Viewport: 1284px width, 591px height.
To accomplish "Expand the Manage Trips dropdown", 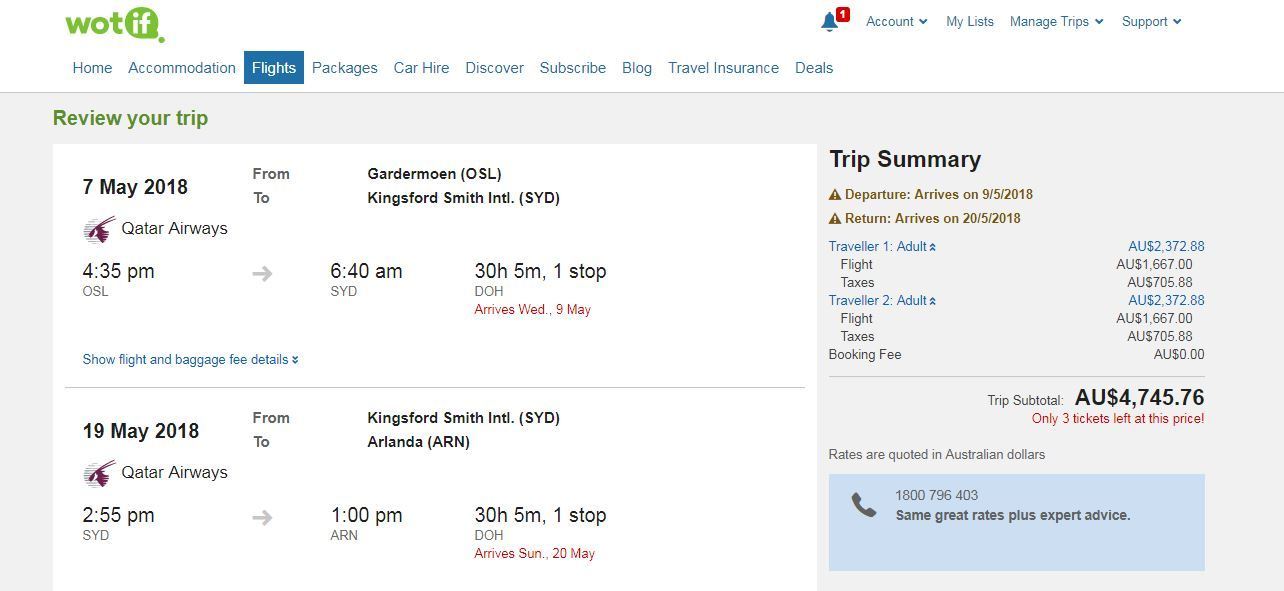I will coord(1056,21).
